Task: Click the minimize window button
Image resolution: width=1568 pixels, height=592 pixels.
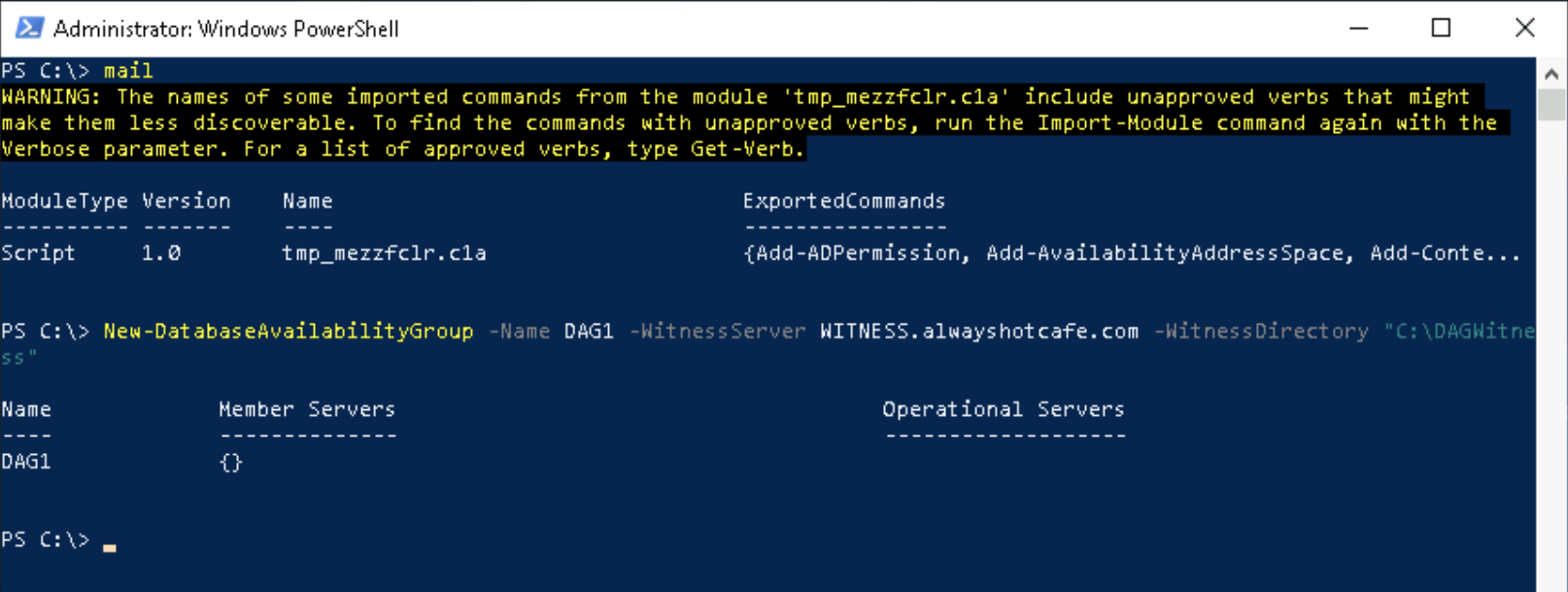Action: click(1357, 28)
